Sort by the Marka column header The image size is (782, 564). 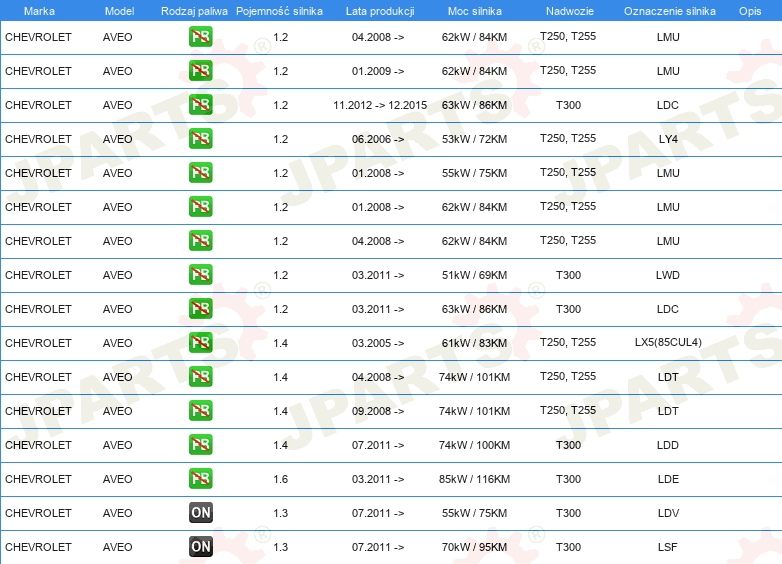[x=39, y=10]
